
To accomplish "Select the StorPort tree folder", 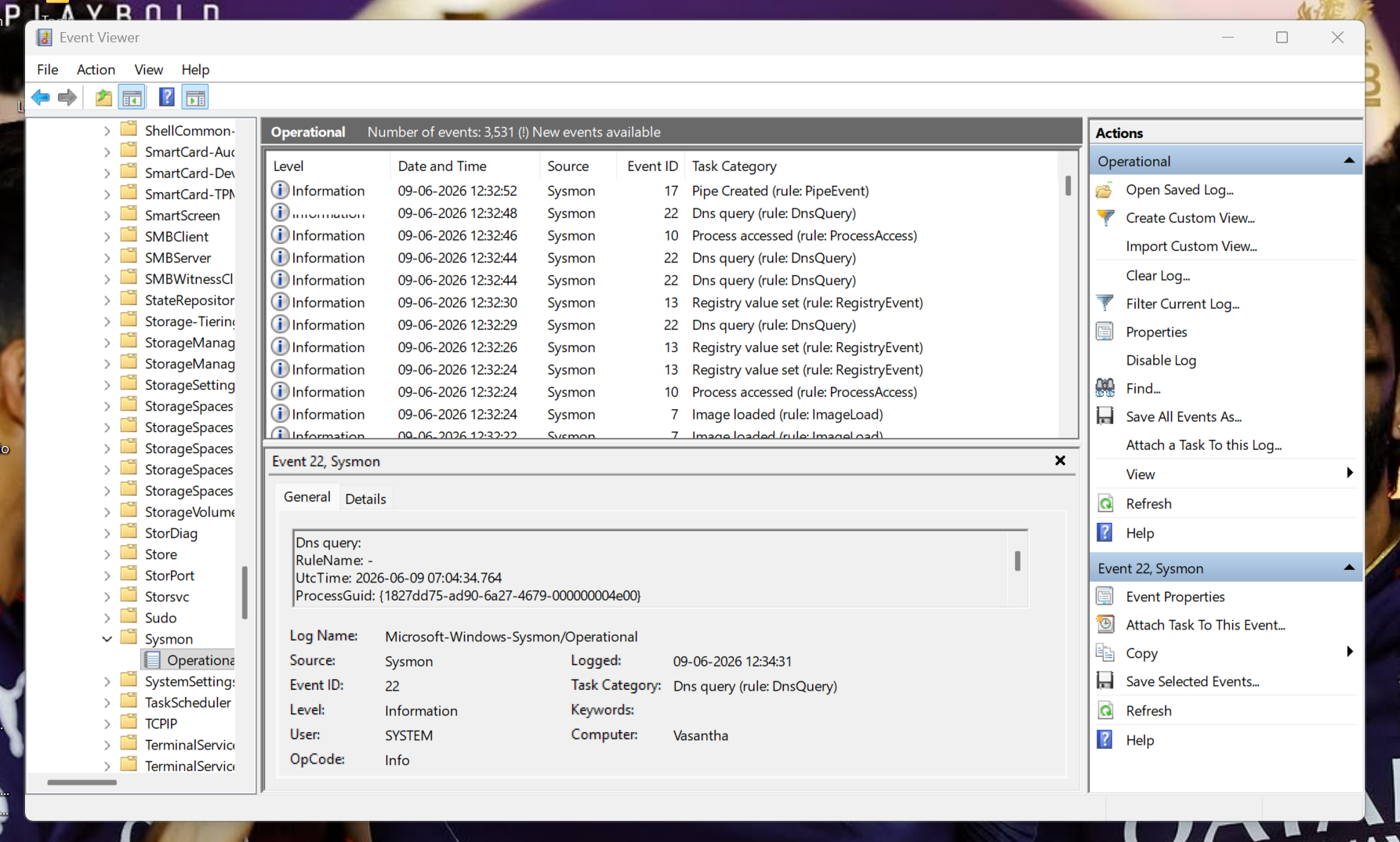I will (169, 575).
